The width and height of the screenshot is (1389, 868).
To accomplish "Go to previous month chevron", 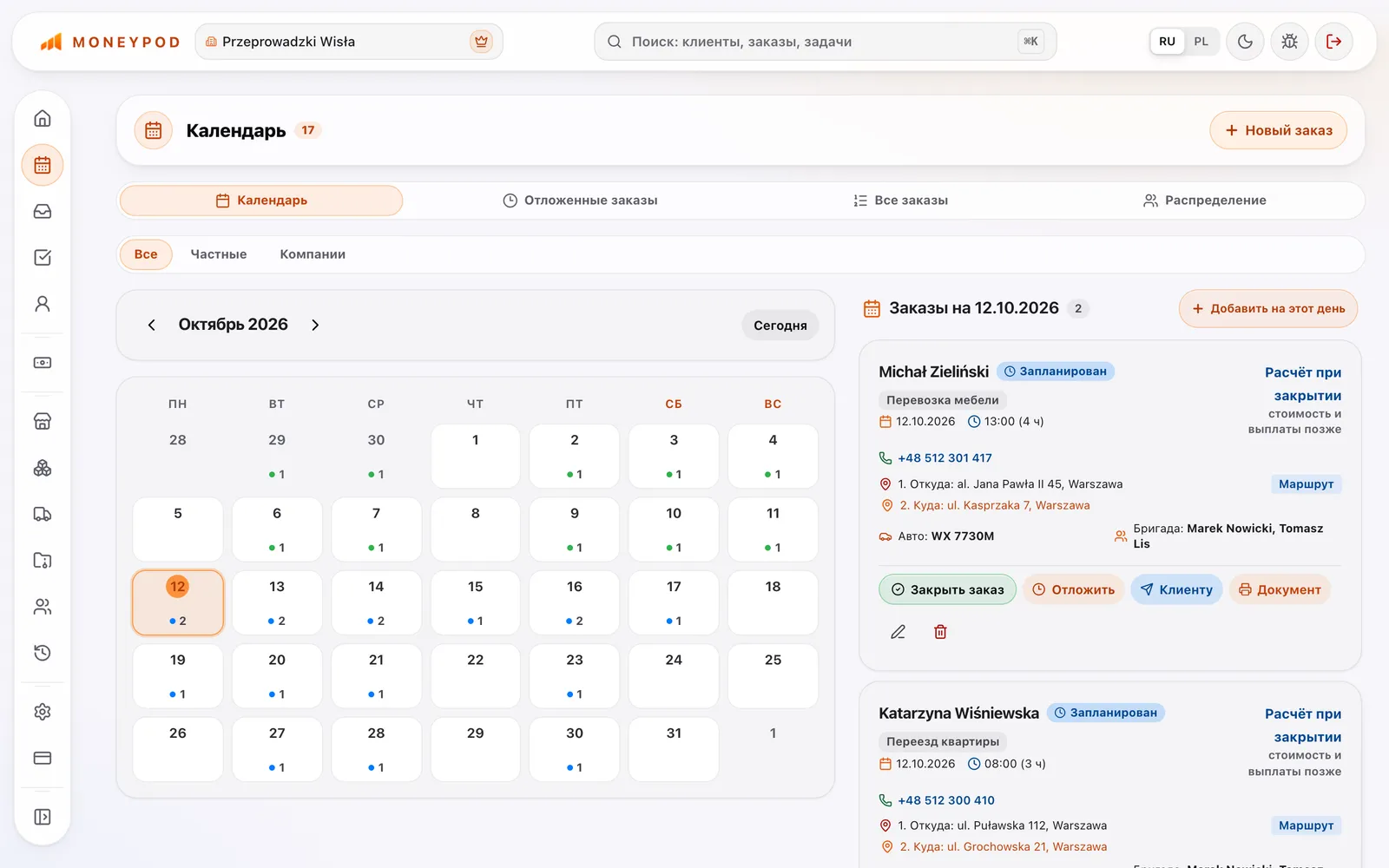I will coord(152,325).
